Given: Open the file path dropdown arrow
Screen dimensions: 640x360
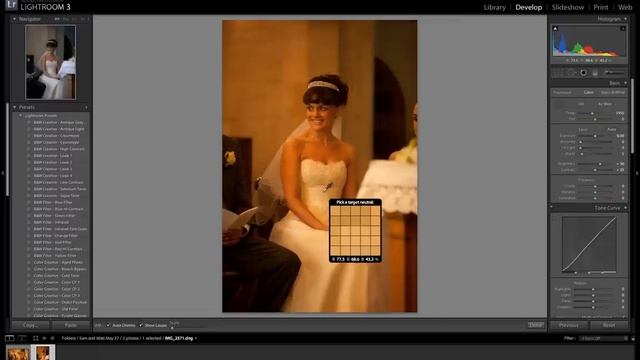Looking at the screenshot, I should (x=196, y=338).
